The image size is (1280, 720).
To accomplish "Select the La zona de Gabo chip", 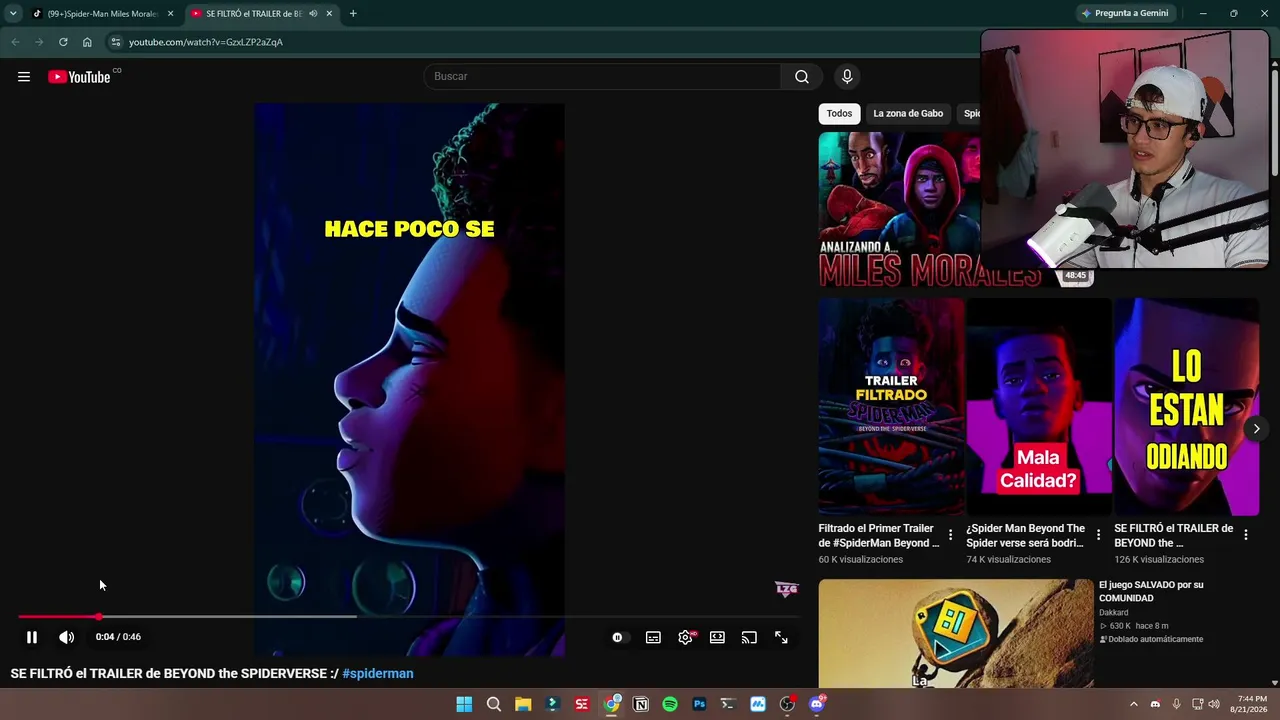I will point(908,113).
